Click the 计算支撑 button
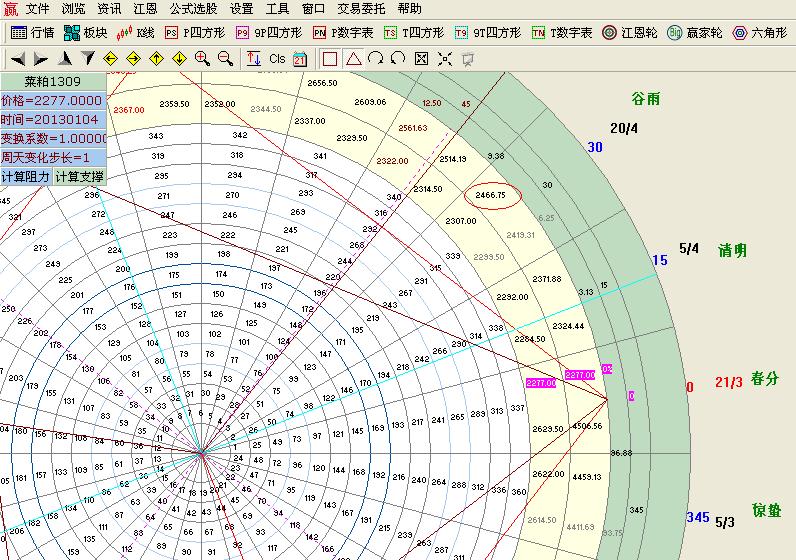 pos(79,176)
